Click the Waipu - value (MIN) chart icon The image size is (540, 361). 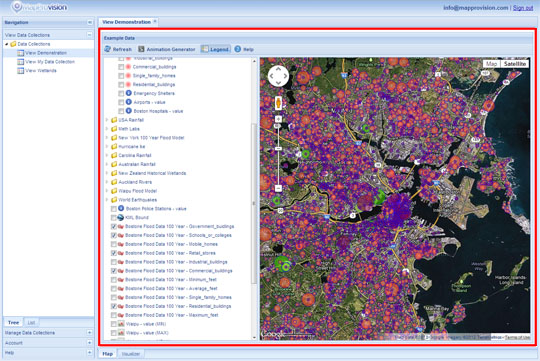(121, 324)
